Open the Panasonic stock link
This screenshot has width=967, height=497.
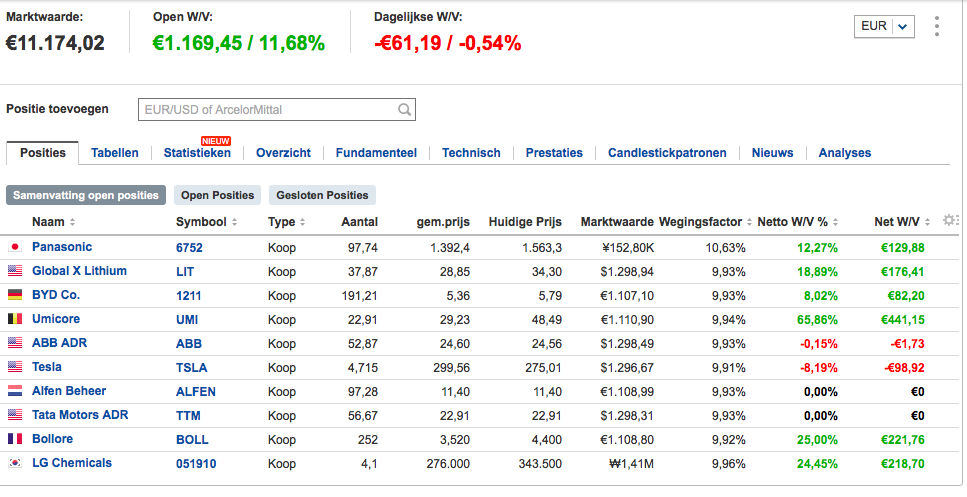point(62,247)
